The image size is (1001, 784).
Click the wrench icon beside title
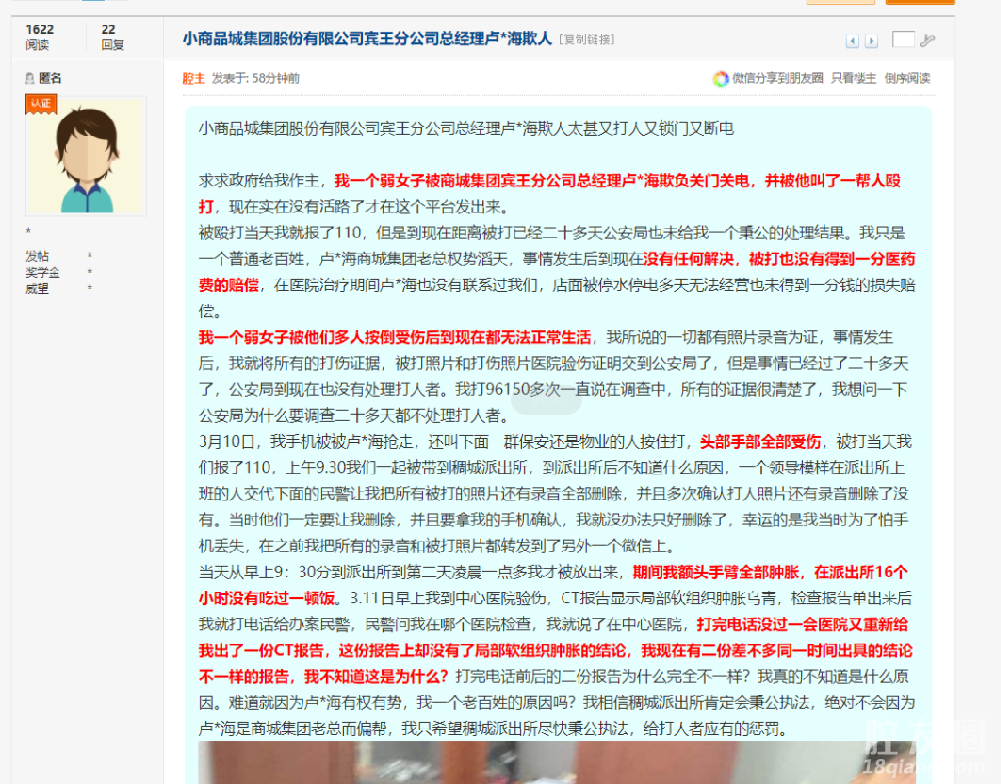[x=927, y=40]
